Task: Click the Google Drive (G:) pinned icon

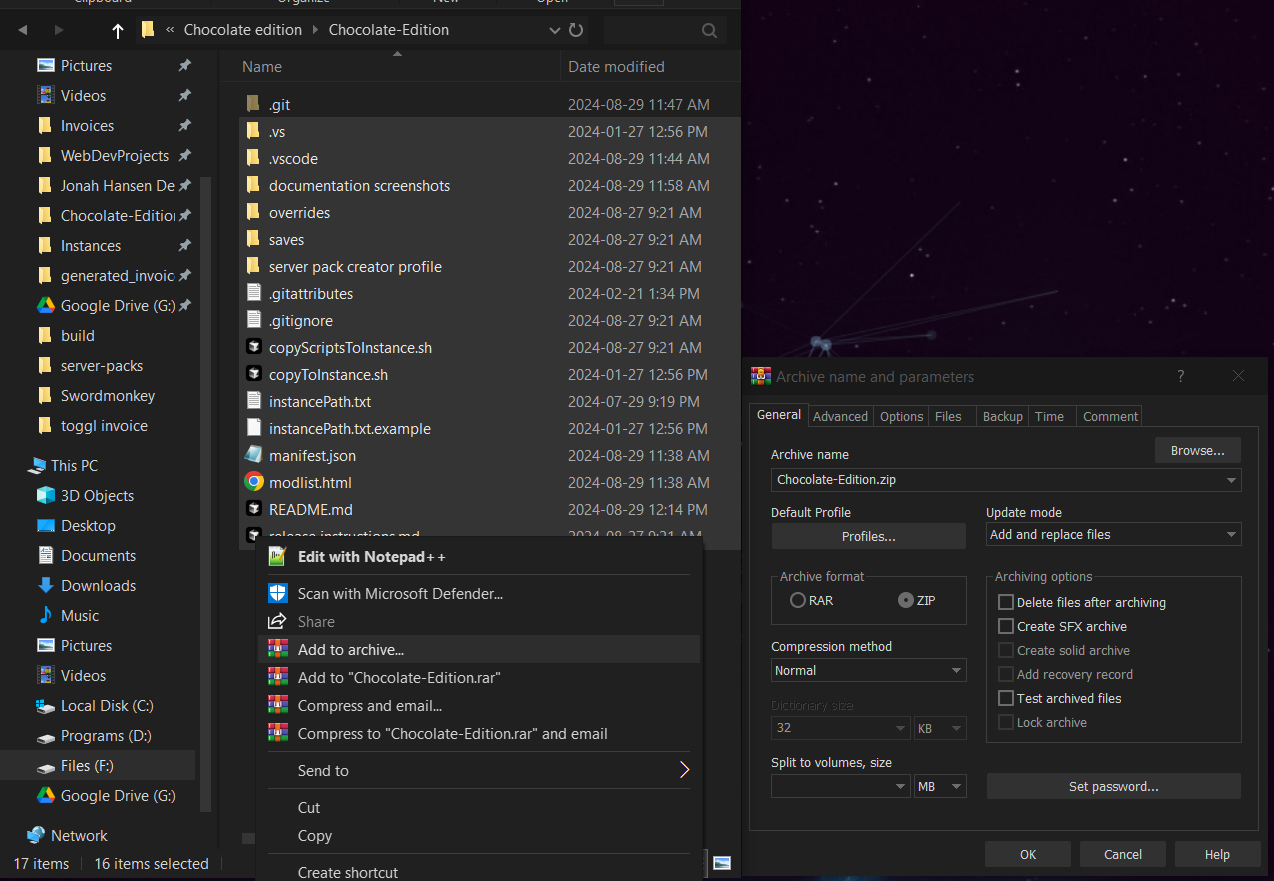Action: click(45, 305)
